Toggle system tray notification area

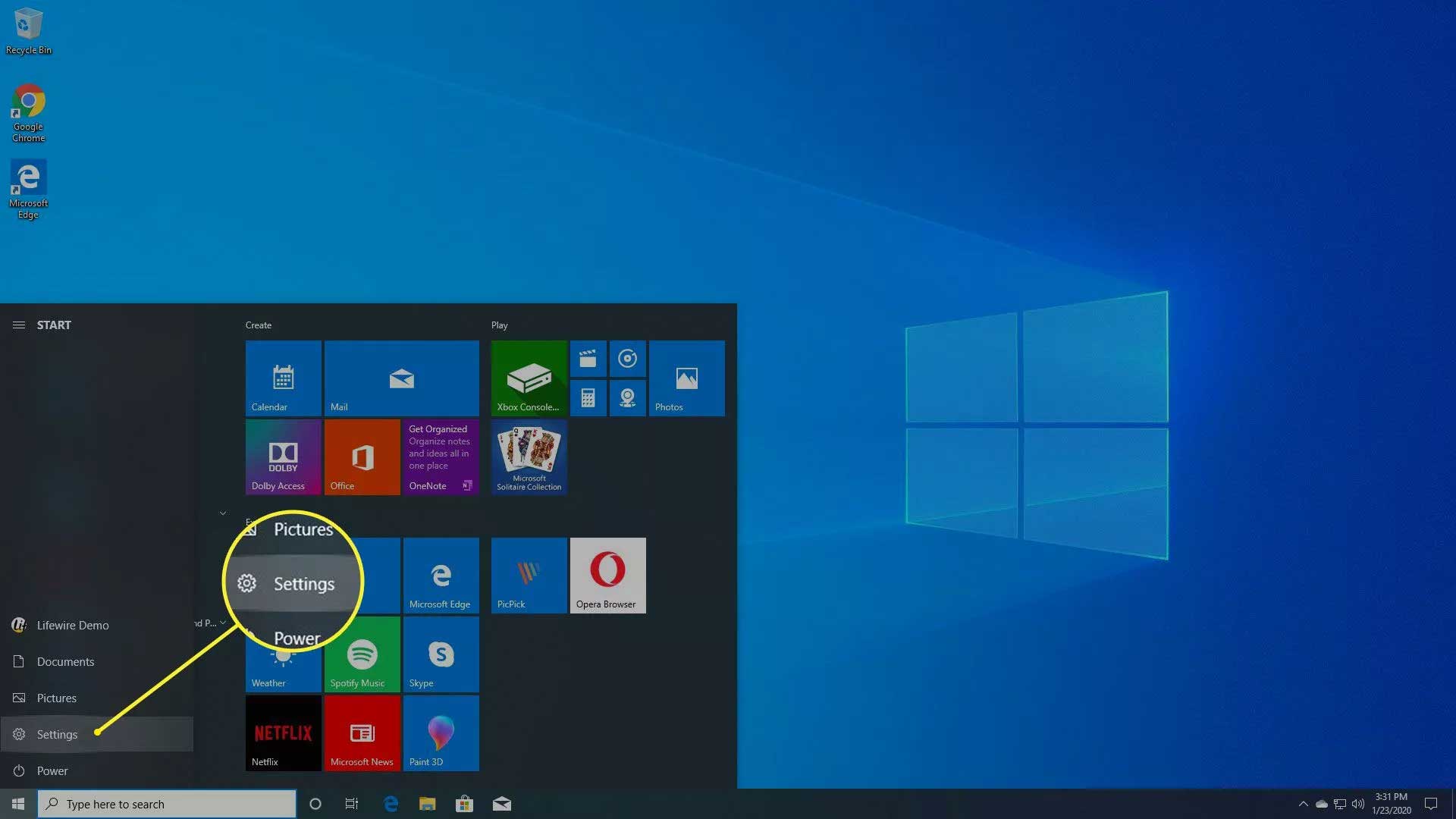coord(1303,803)
